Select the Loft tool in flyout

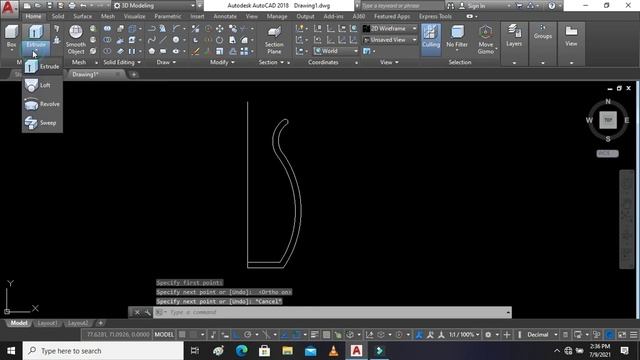point(42,85)
